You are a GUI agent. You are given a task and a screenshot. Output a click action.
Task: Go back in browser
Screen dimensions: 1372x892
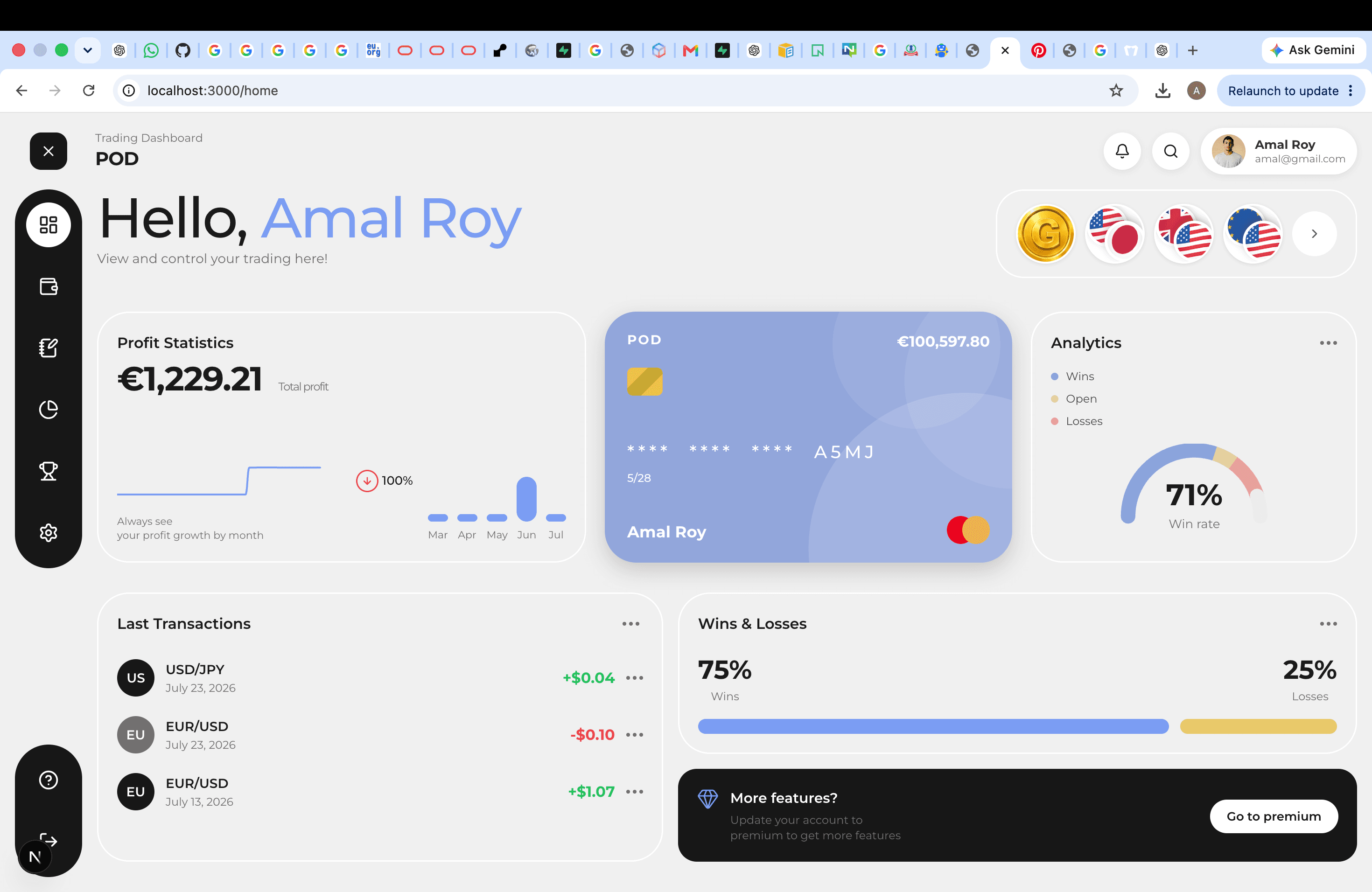click(x=21, y=91)
